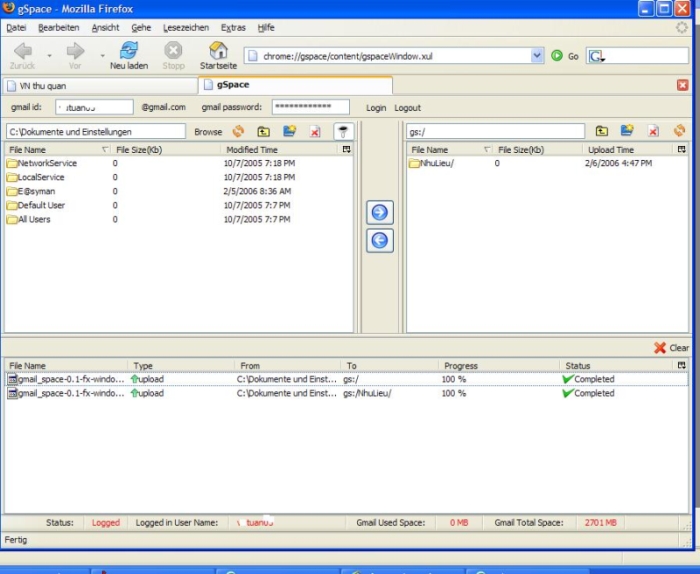
Task: Sort remote list by Upload Time
Action: pyautogui.click(x=629, y=150)
